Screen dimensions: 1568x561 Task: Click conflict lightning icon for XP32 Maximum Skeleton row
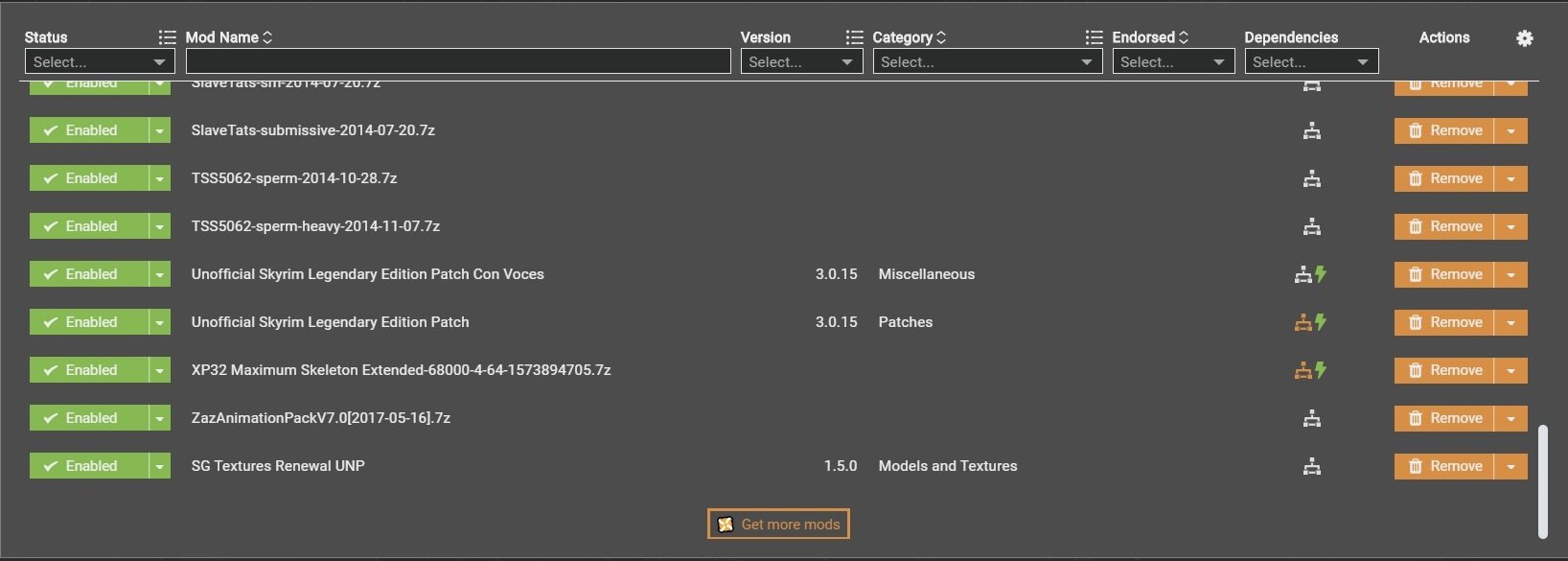(1321, 370)
